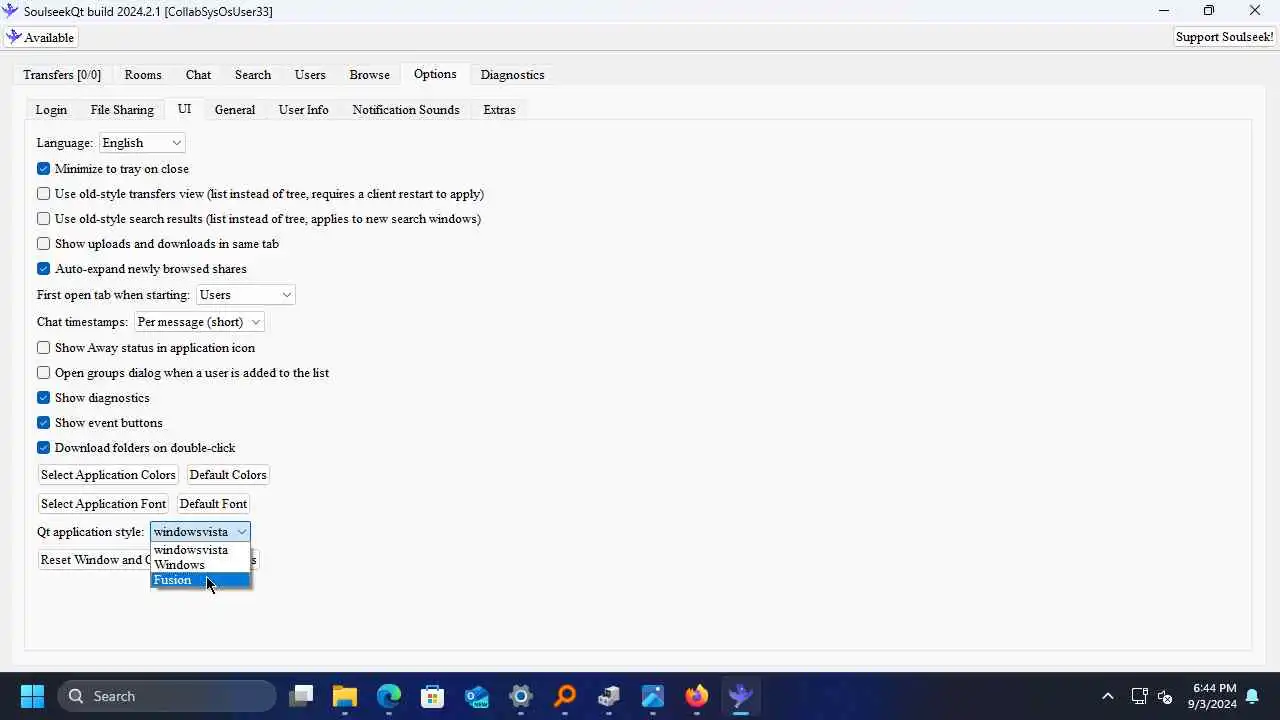Viewport: 1280px width, 720px height.
Task: Switch to the Users tab
Action: click(x=310, y=75)
